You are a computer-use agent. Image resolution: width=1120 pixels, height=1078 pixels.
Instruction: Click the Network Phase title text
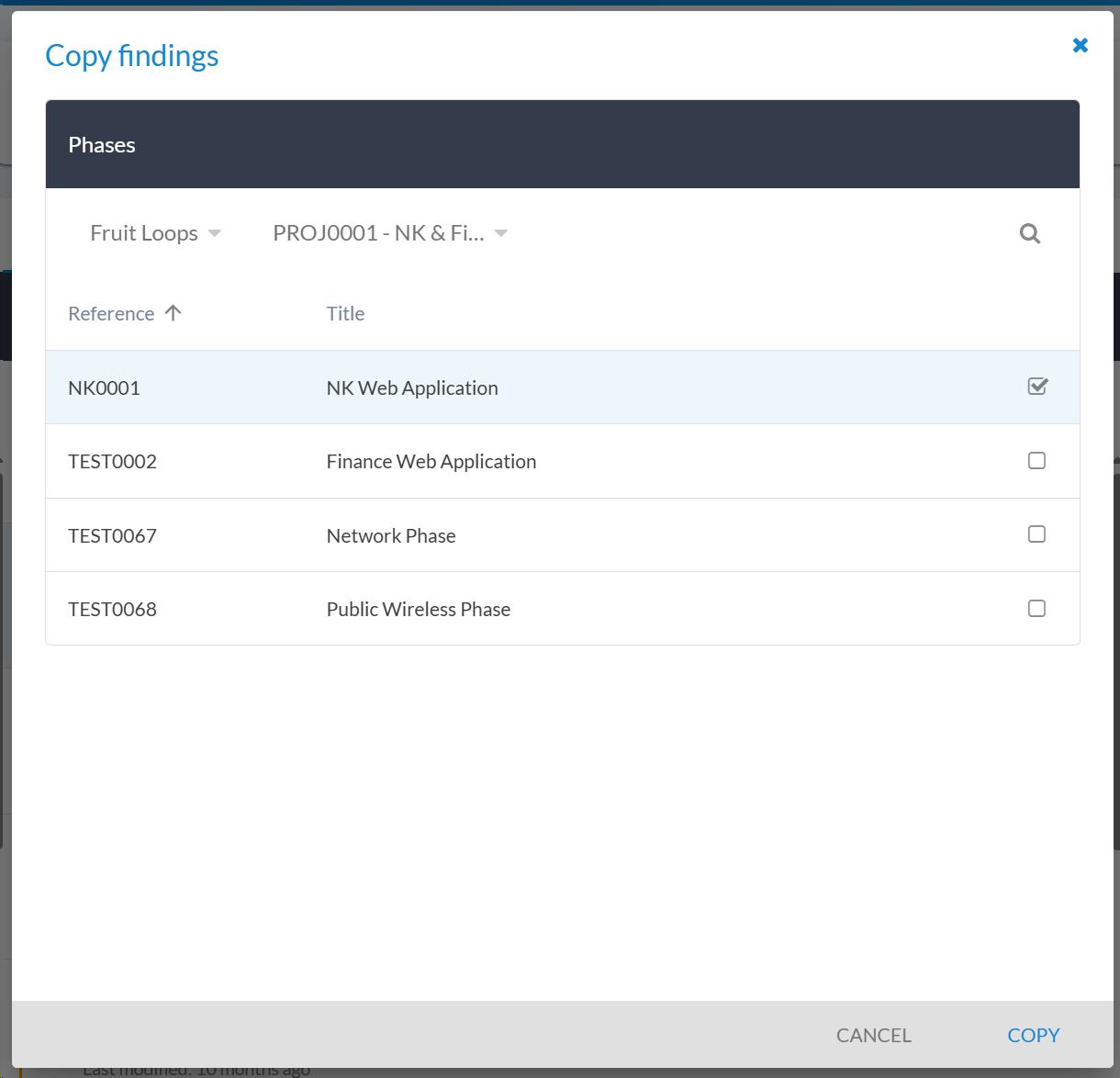(x=391, y=536)
